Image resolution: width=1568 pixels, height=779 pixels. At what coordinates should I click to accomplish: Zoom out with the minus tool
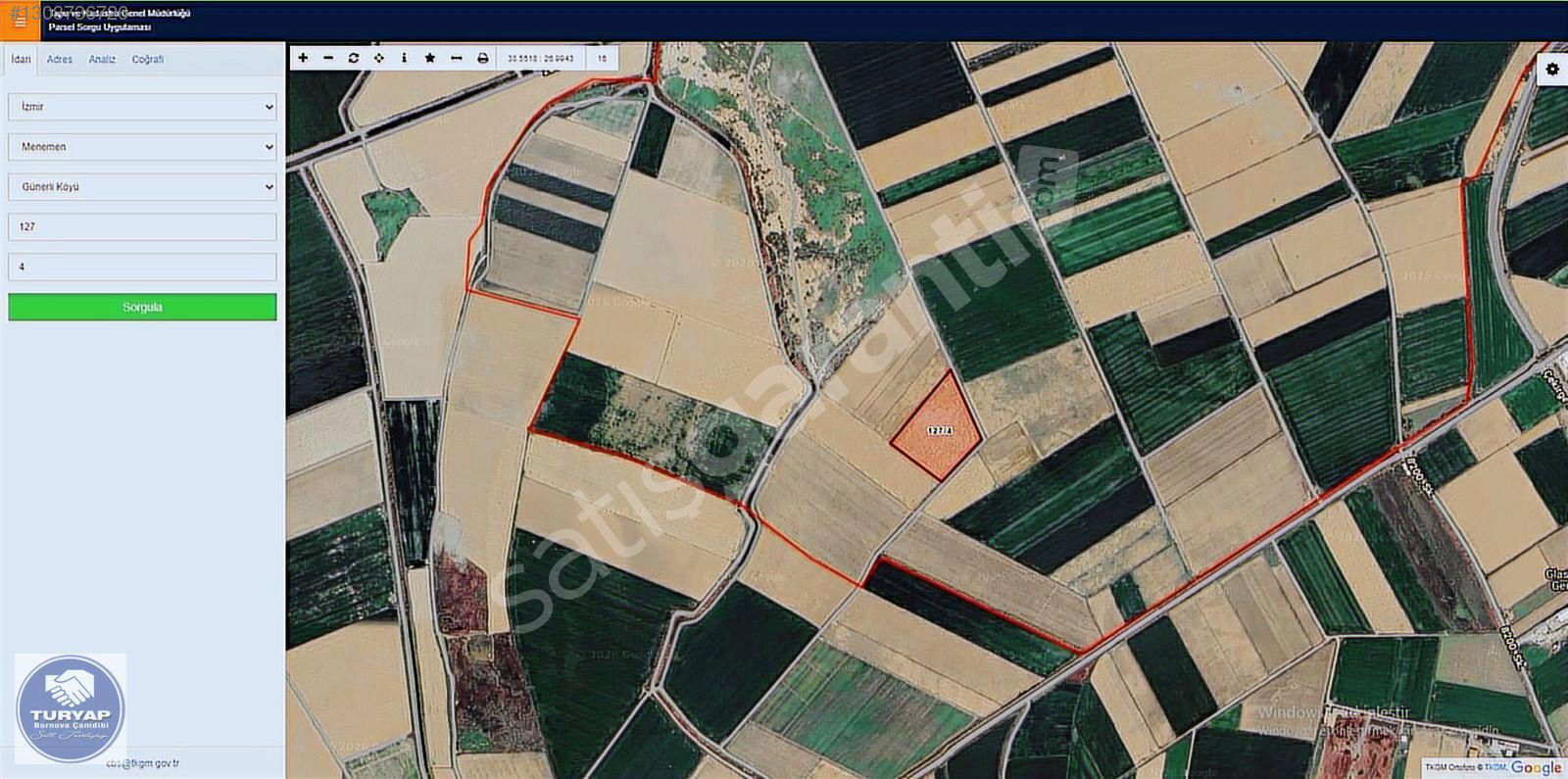point(328,58)
